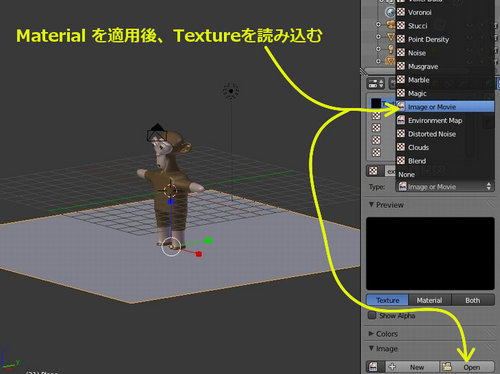Select the Stucci texture icon
500x374 pixels.
click(x=401, y=26)
